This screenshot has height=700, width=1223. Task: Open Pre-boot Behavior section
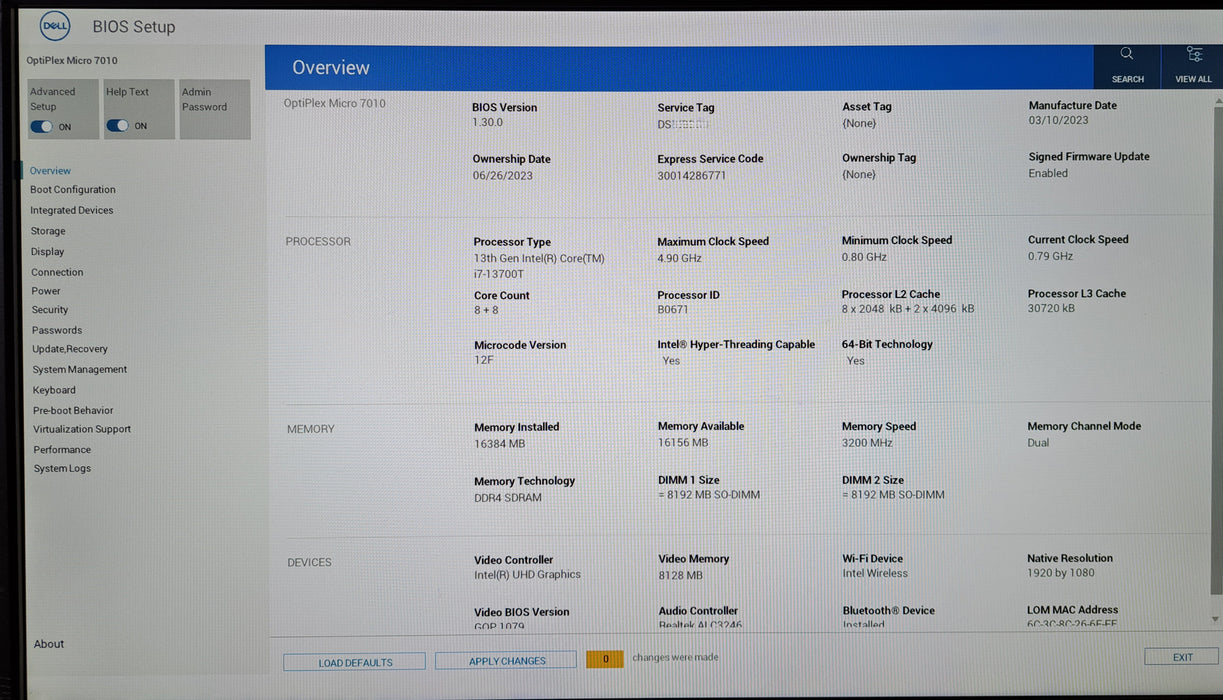click(x=73, y=410)
